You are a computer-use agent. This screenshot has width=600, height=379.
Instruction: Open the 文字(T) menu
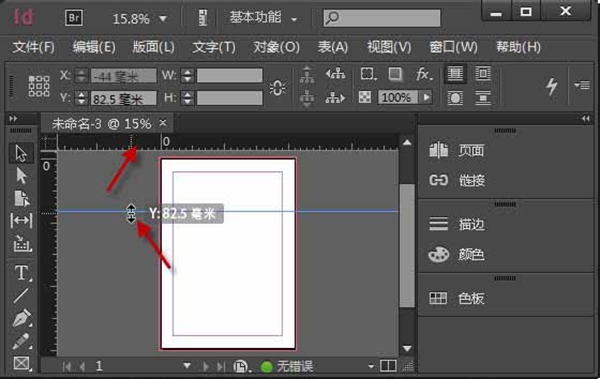[214, 47]
